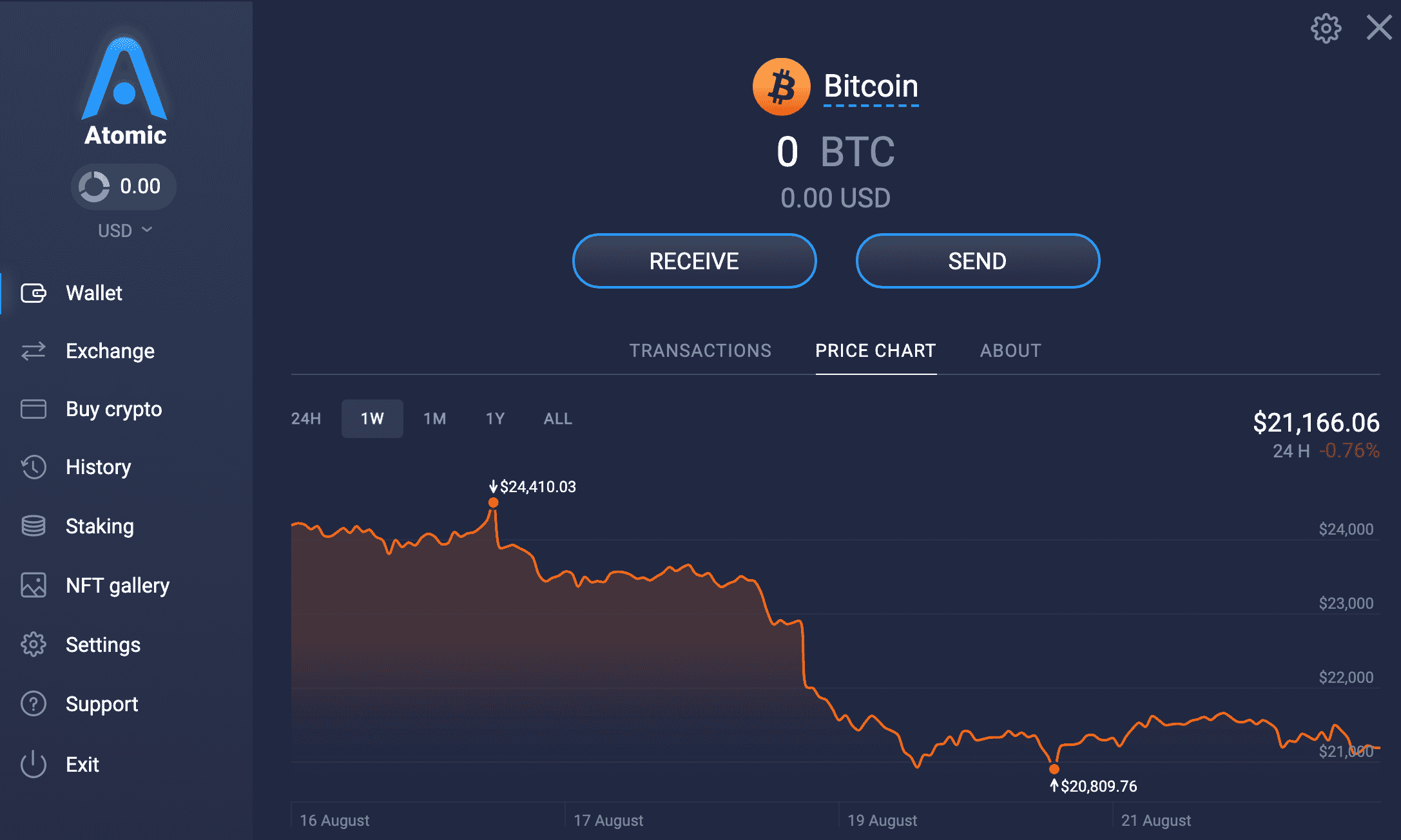Click the Exchange arrows icon

34,351
